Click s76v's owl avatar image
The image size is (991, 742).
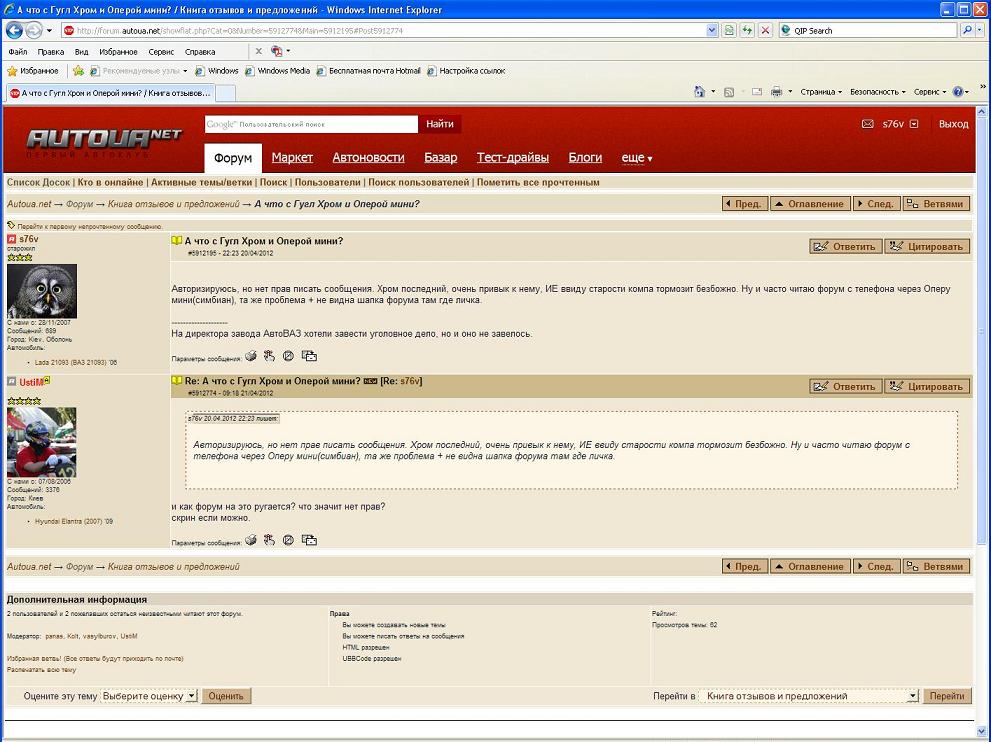pyautogui.click(x=41, y=291)
